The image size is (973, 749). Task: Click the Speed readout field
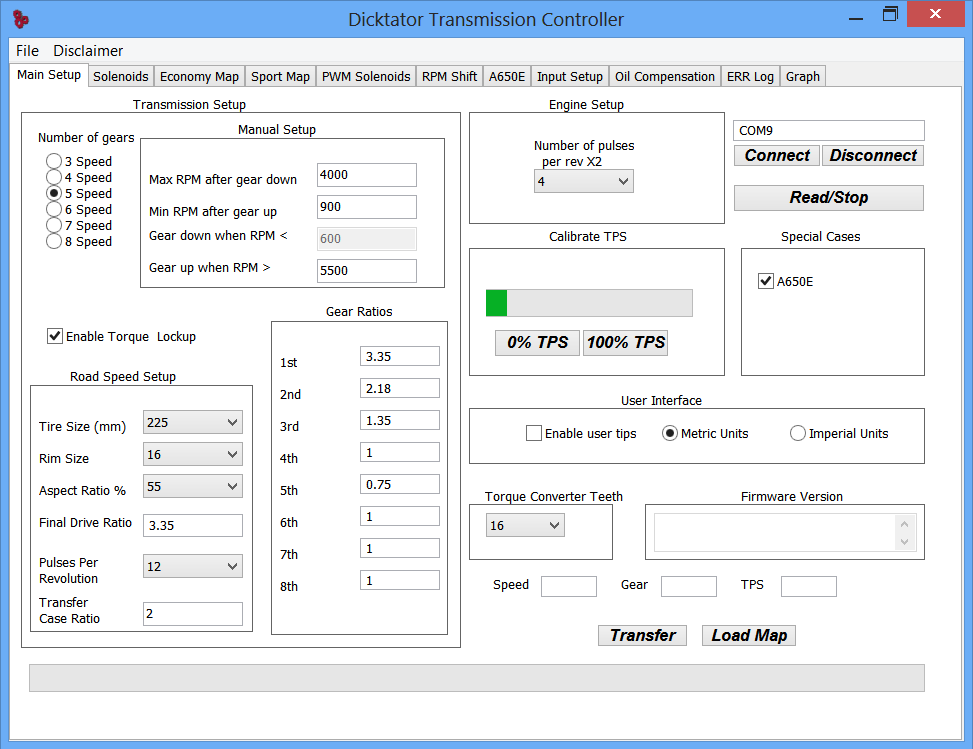coord(569,586)
